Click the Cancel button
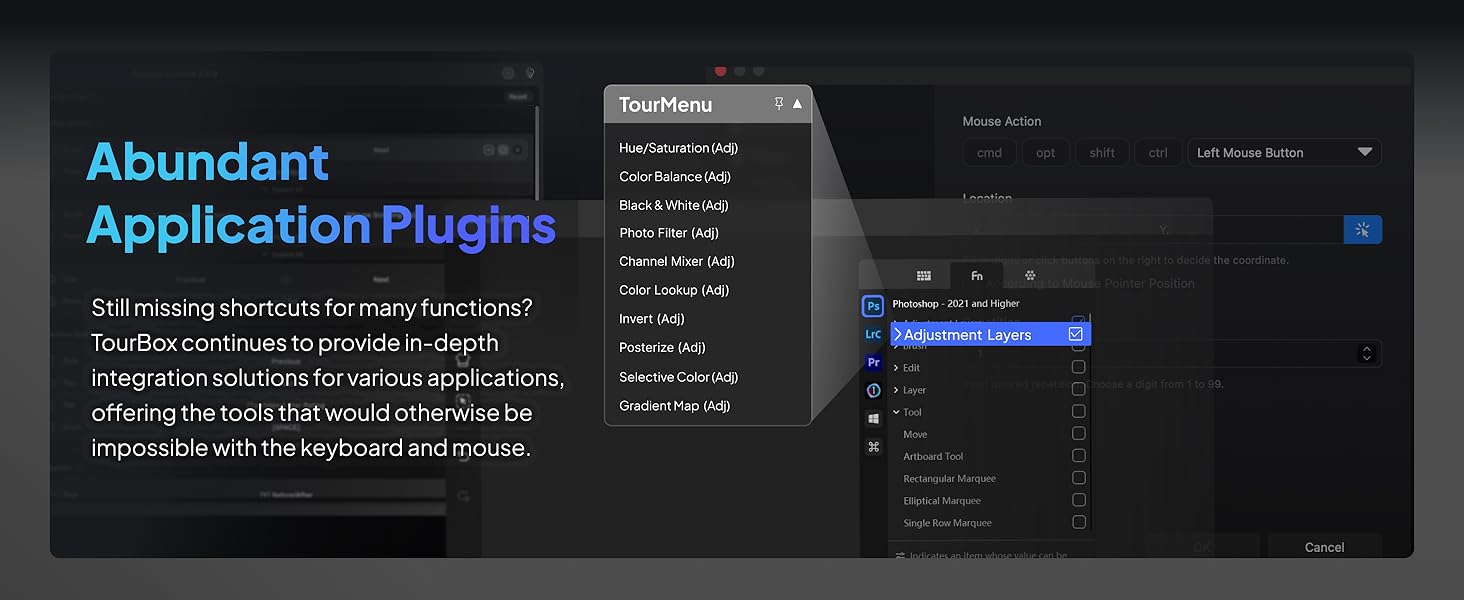The height and width of the screenshot is (600, 1464). coord(1324,547)
